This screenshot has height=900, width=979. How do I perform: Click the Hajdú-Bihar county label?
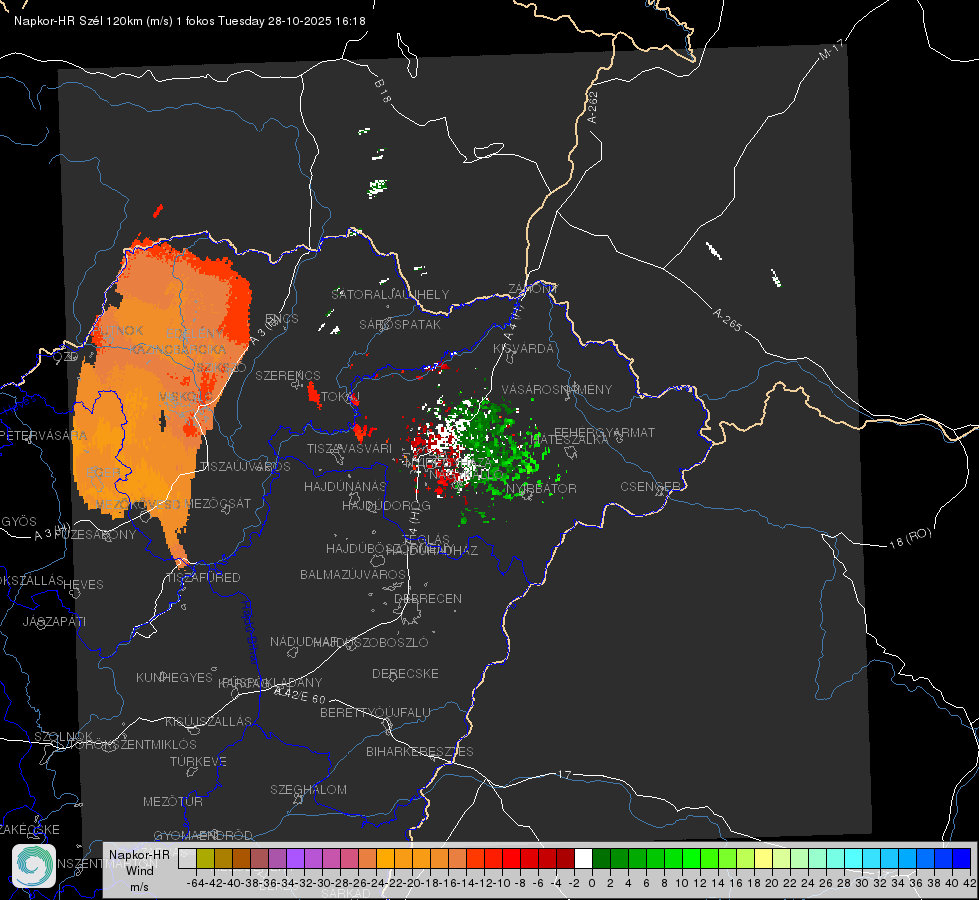250,632
